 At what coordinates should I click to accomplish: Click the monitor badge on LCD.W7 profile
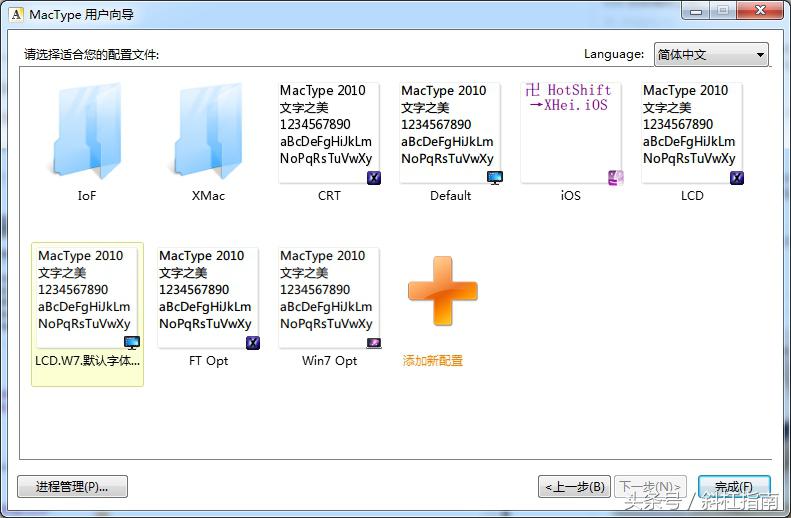[132, 342]
